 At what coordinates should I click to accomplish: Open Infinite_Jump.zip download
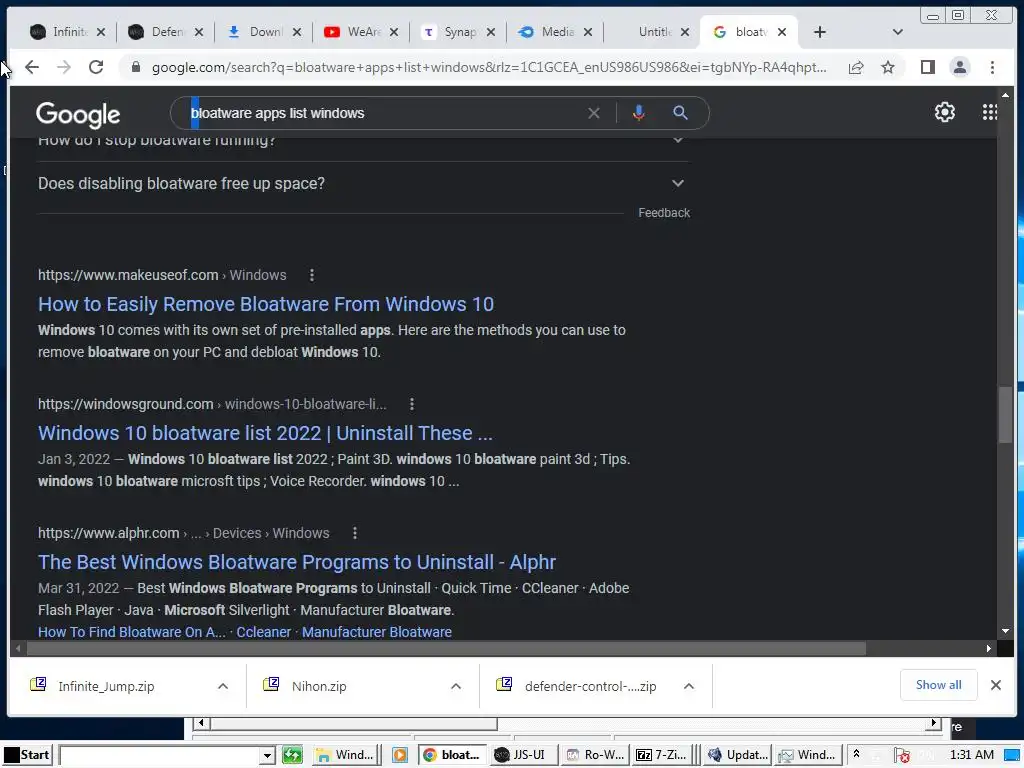106,686
